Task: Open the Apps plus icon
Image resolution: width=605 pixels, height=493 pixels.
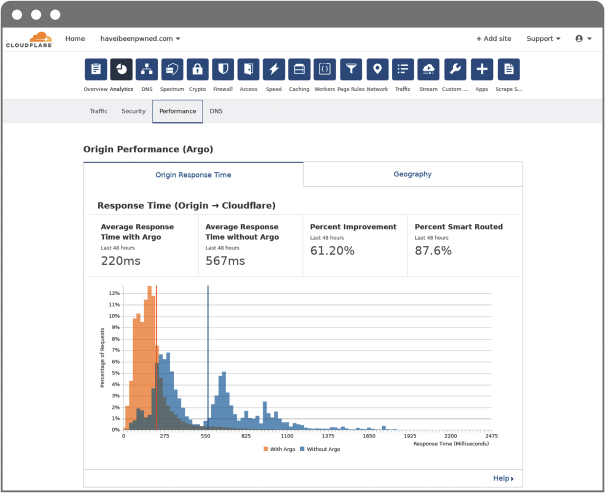Action: click(x=482, y=69)
